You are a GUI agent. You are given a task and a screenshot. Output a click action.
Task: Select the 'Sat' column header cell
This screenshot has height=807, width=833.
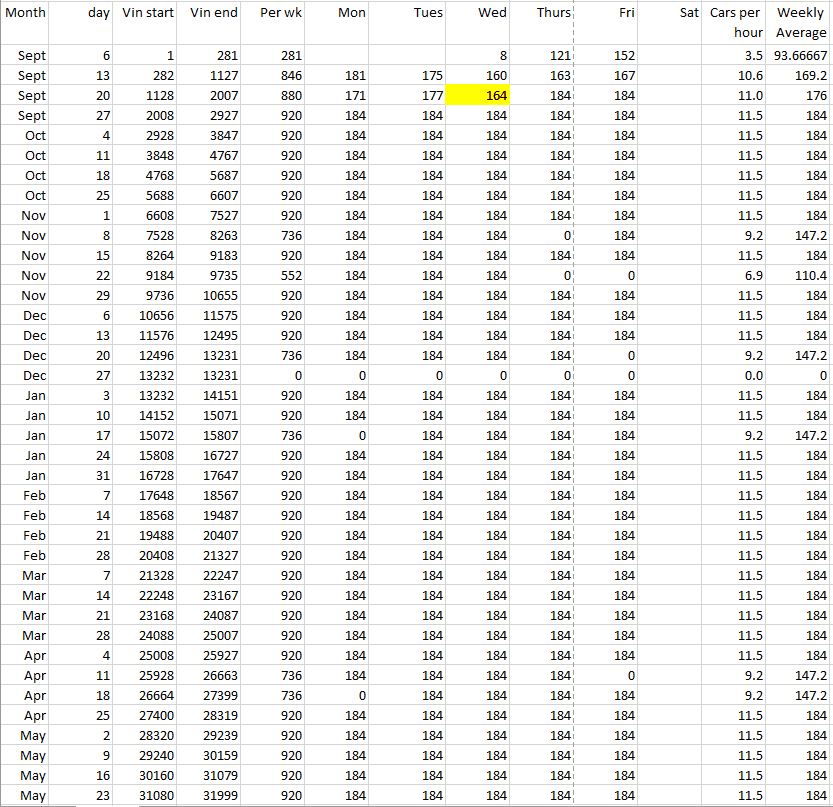(671, 14)
